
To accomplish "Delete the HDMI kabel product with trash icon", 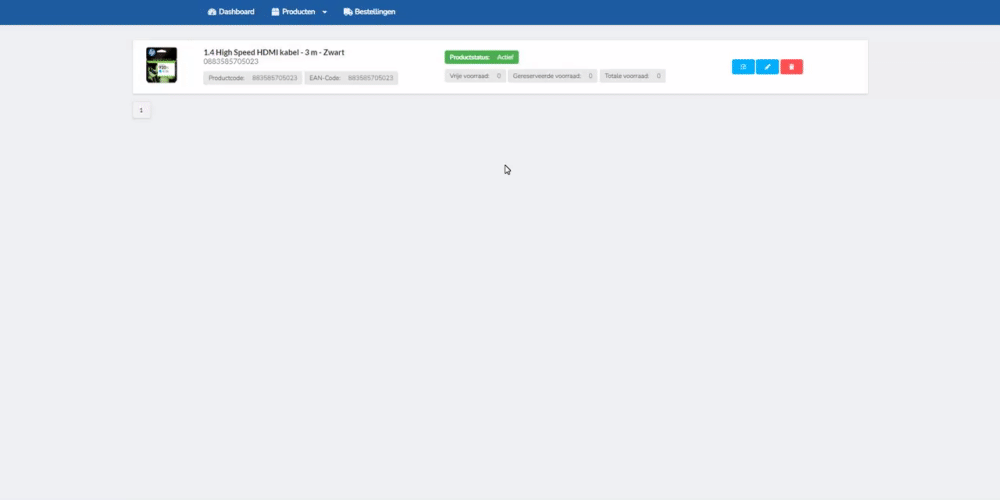I will point(791,67).
